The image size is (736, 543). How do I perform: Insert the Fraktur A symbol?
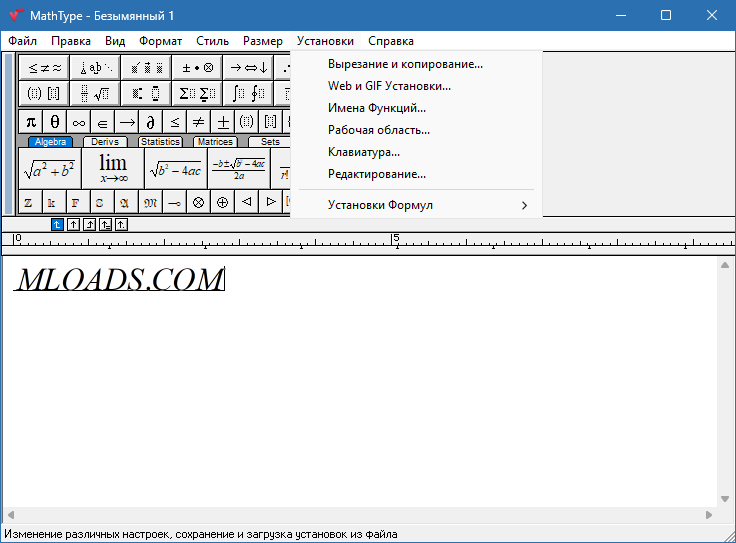coord(127,202)
